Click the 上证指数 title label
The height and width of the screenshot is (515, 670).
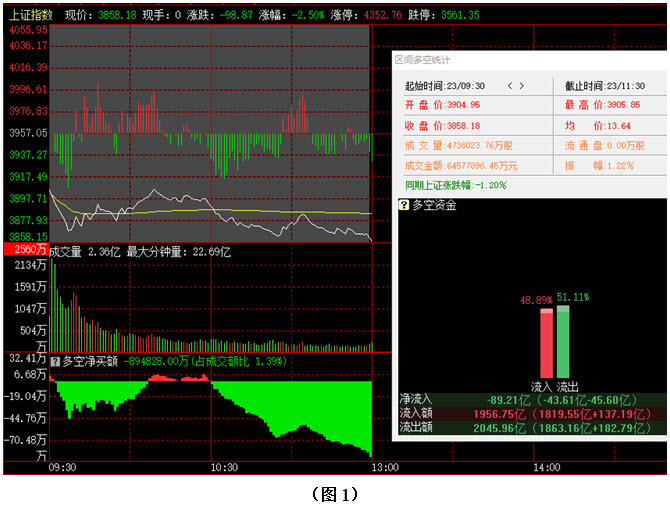pos(30,15)
